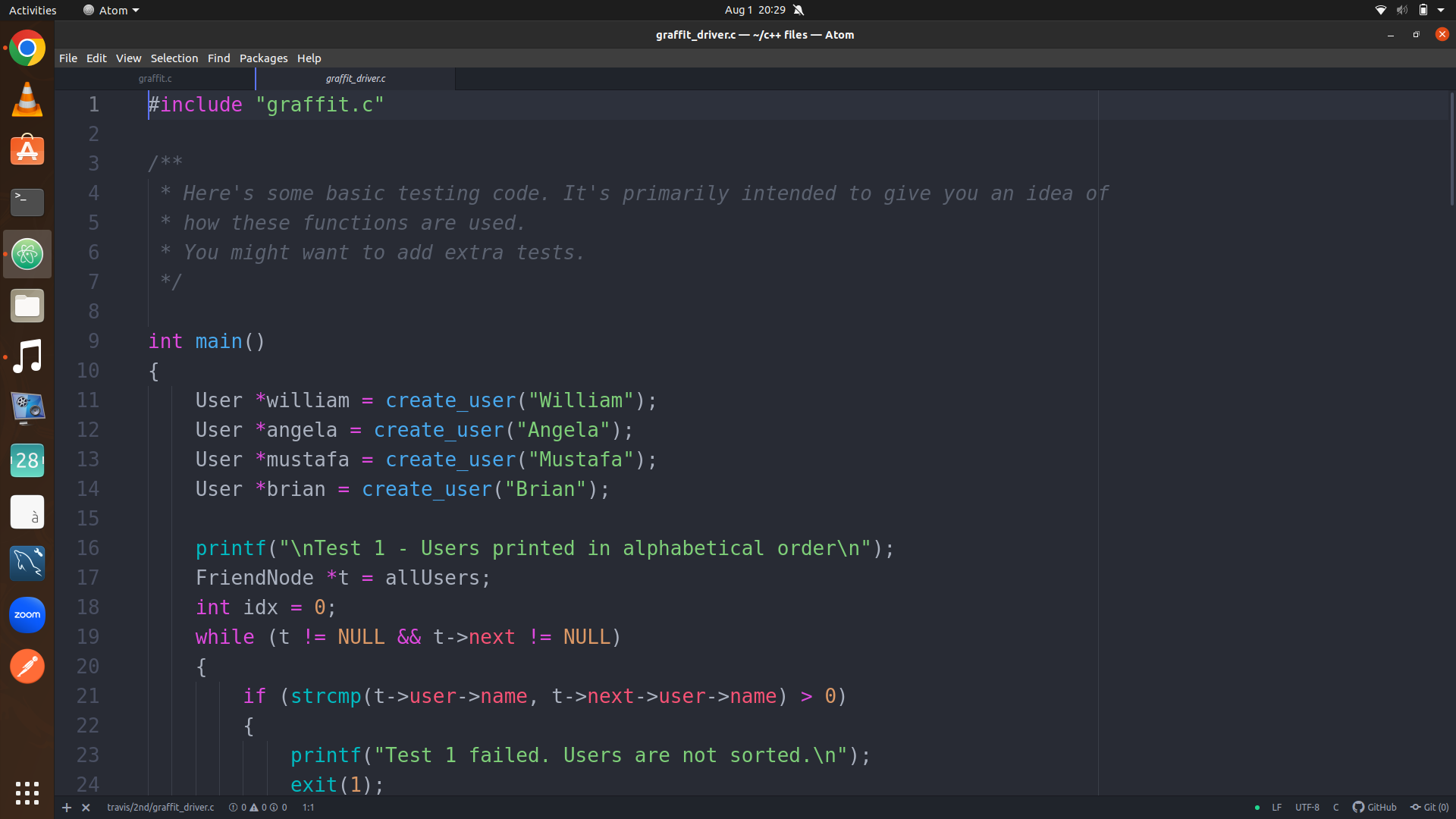The width and height of the screenshot is (1456, 819).
Task: Change the C grammar selector
Action: (x=1335, y=808)
